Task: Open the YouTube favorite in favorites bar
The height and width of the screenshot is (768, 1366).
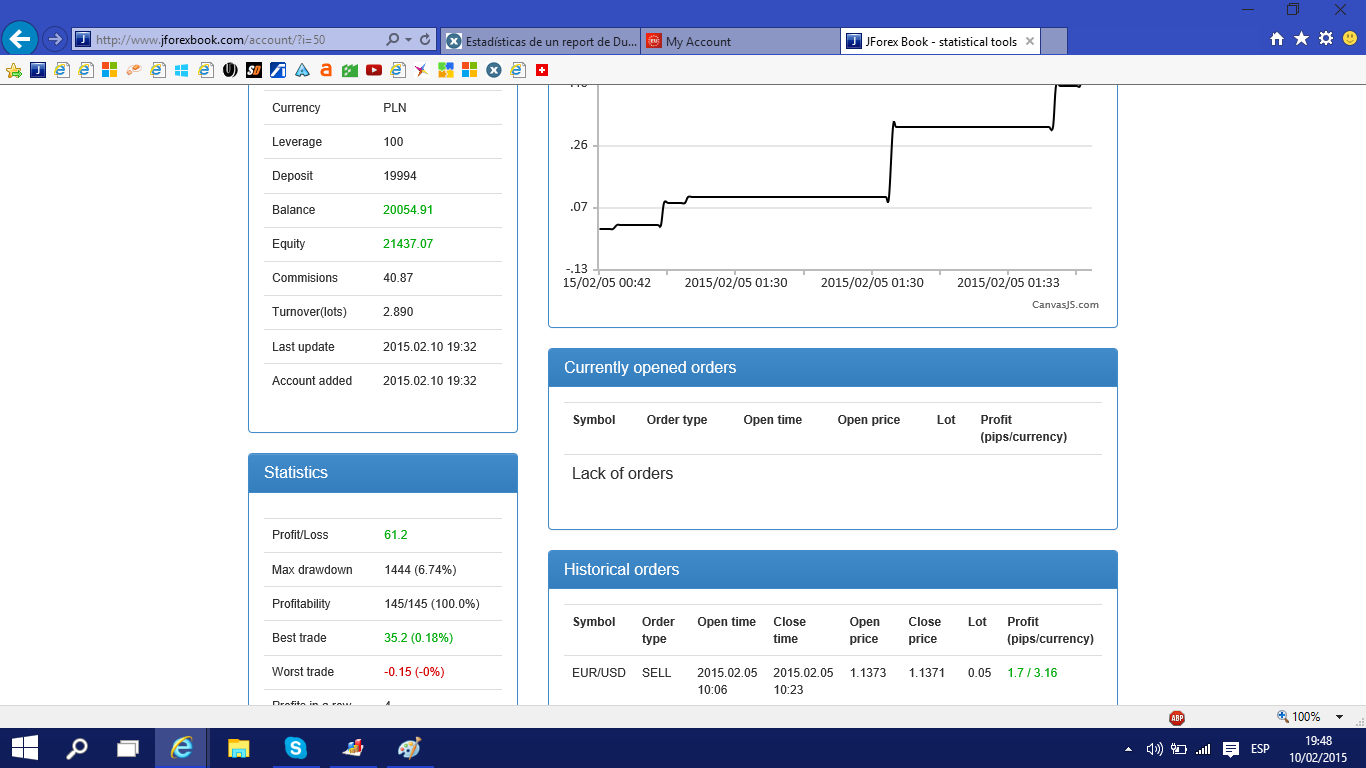Action: (x=374, y=70)
